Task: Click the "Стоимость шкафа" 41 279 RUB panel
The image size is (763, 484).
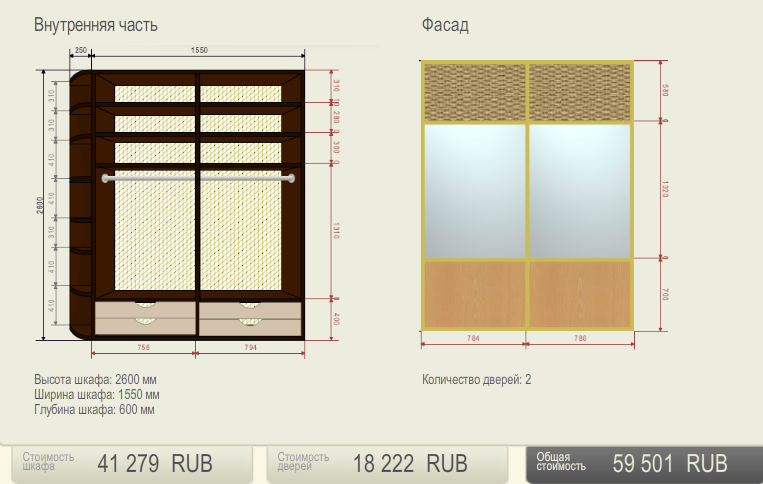Action: tap(132, 465)
